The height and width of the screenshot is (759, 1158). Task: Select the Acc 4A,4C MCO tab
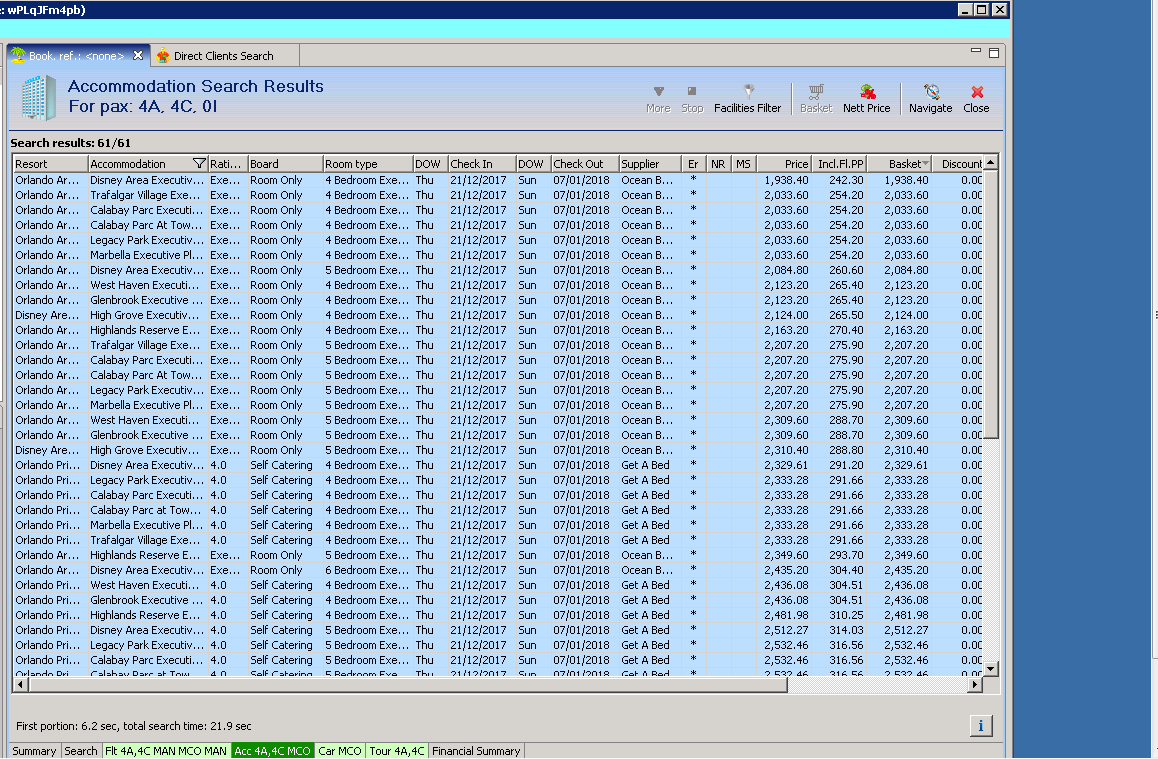click(x=273, y=751)
